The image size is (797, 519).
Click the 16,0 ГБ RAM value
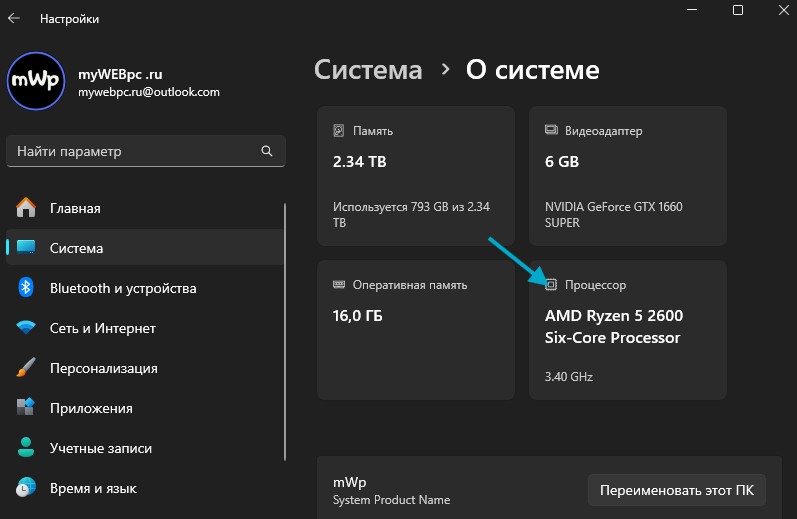click(357, 316)
